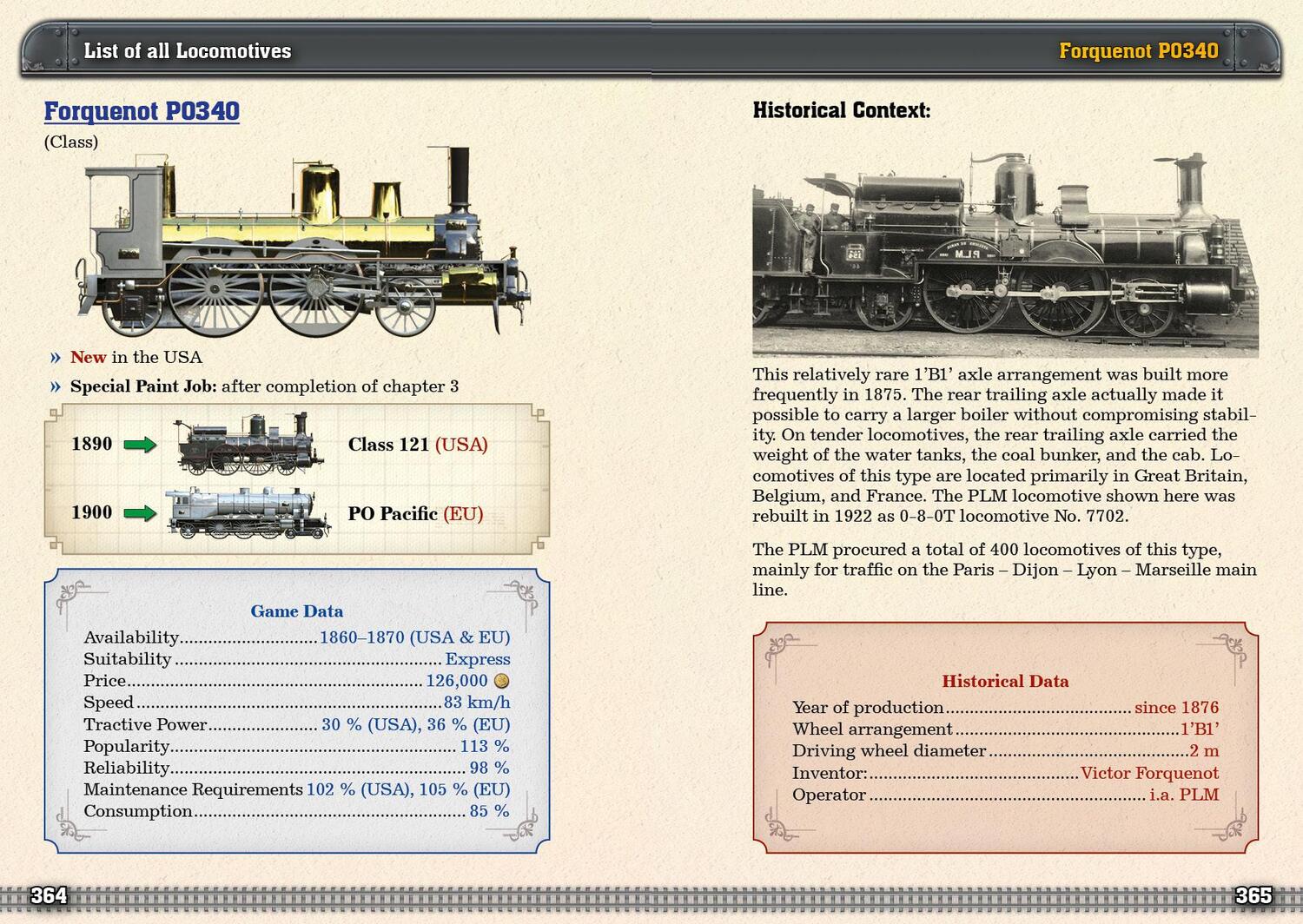Click the year 1900 text
Screen dimensions: 1303x924
(x=91, y=512)
